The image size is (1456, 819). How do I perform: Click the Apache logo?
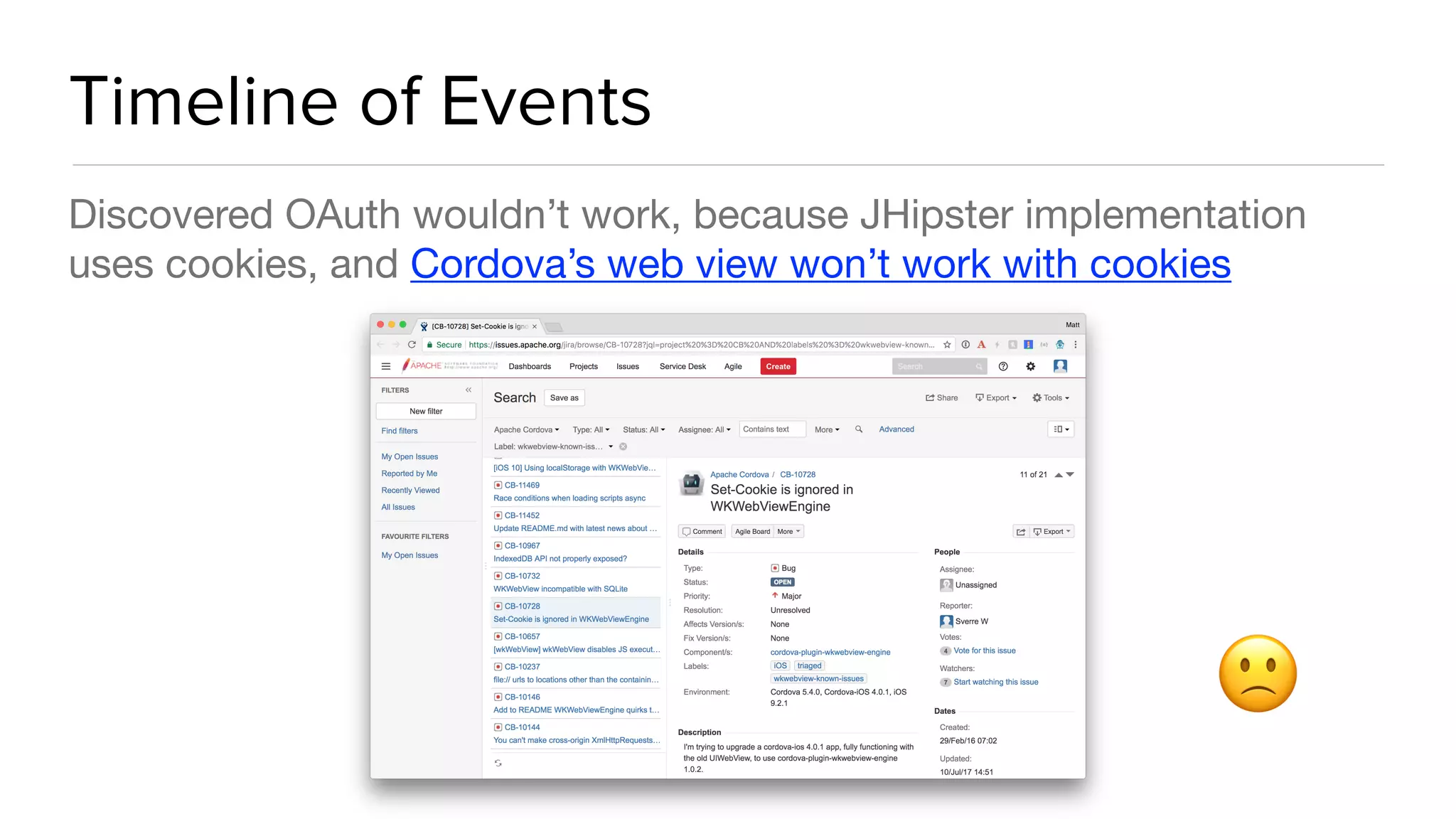pyautogui.click(x=449, y=365)
